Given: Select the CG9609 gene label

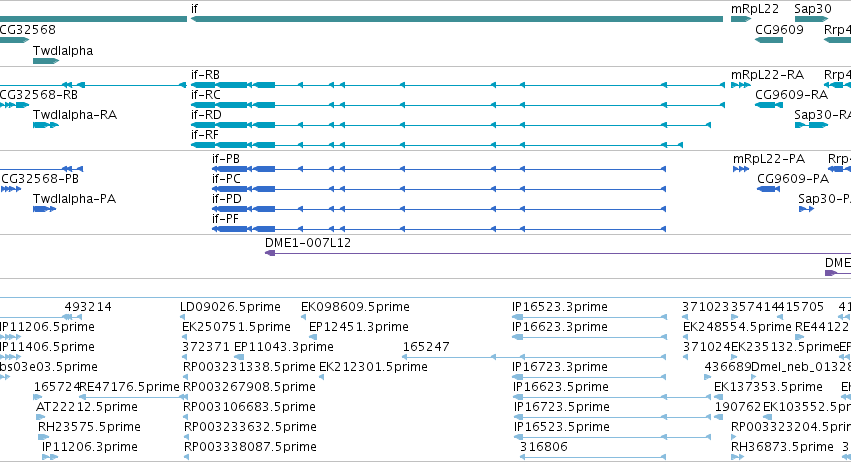Looking at the screenshot, I should [x=779, y=29].
